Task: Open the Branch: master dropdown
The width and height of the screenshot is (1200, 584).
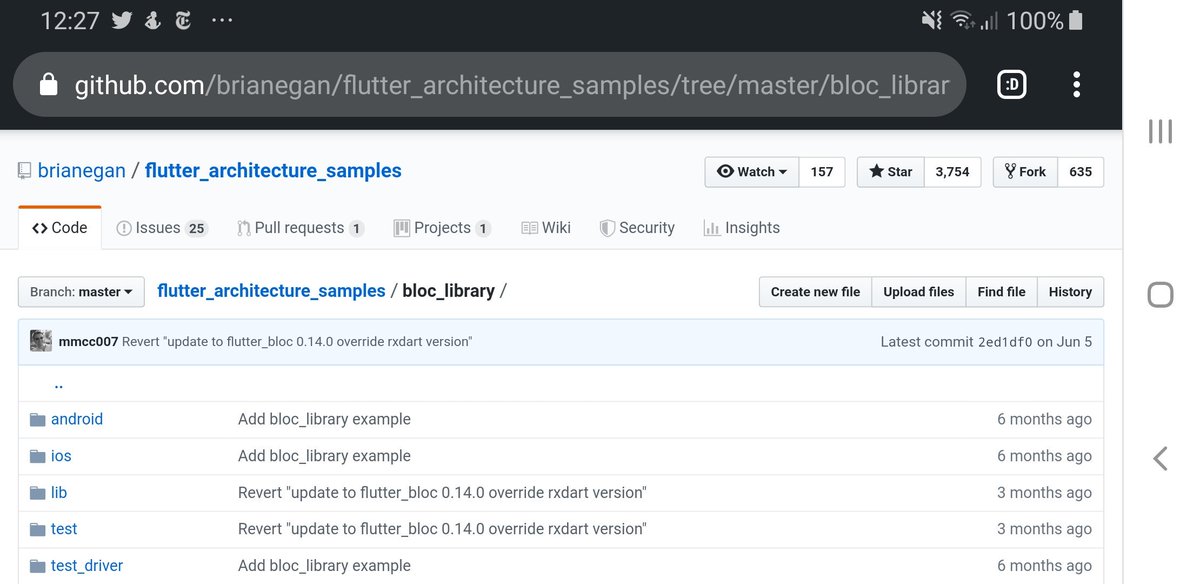Action: coord(81,292)
